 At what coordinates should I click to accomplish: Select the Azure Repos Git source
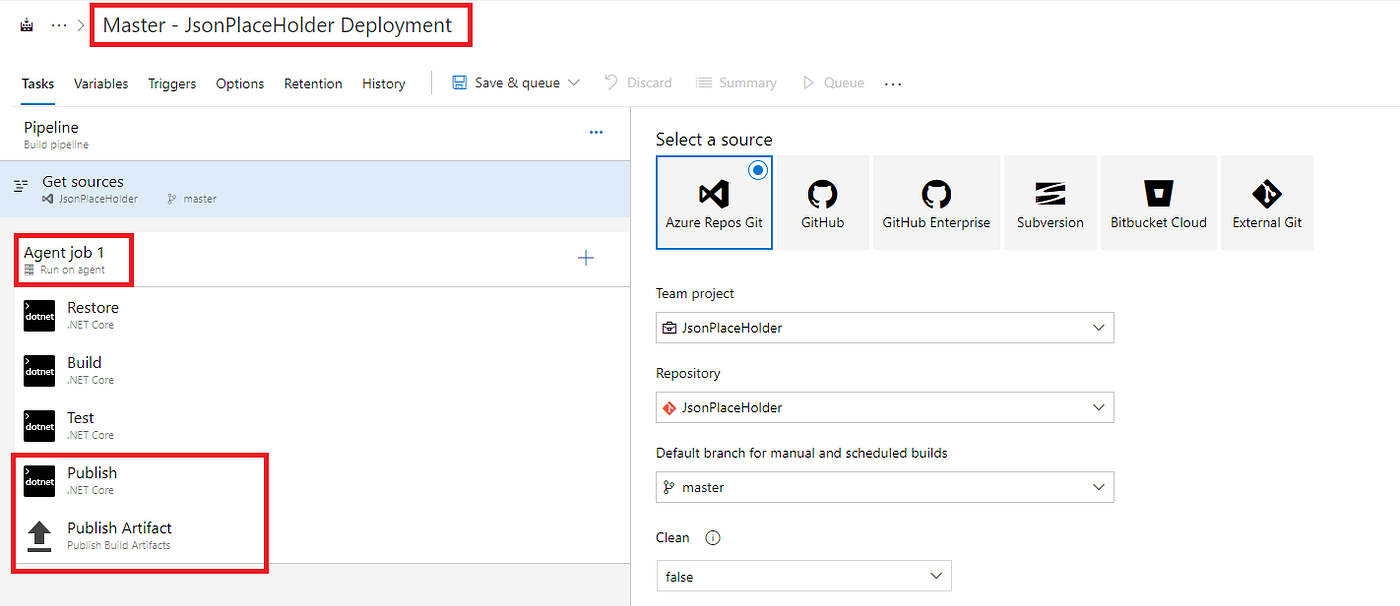coord(714,202)
